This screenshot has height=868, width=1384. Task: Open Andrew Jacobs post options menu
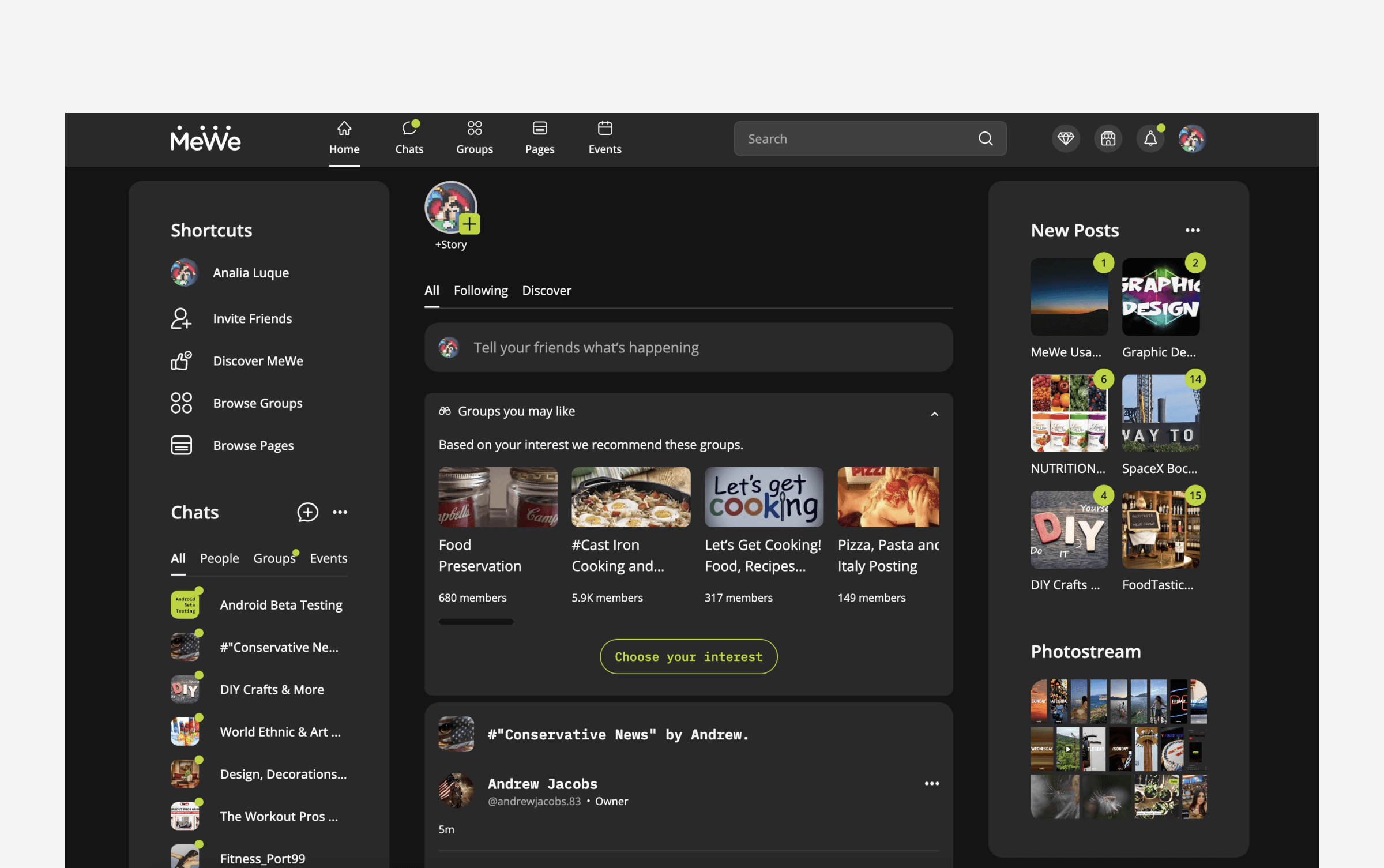coord(931,783)
